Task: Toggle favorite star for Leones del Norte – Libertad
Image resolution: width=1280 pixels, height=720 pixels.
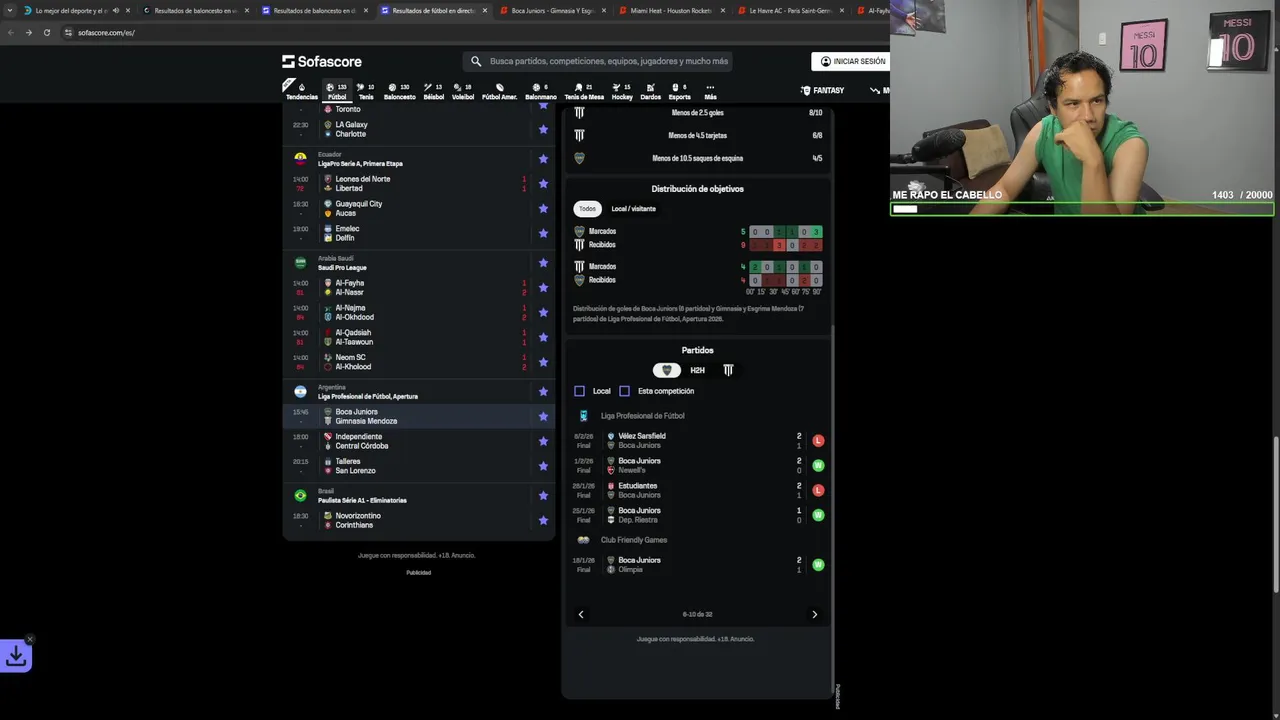Action: [x=543, y=184]
